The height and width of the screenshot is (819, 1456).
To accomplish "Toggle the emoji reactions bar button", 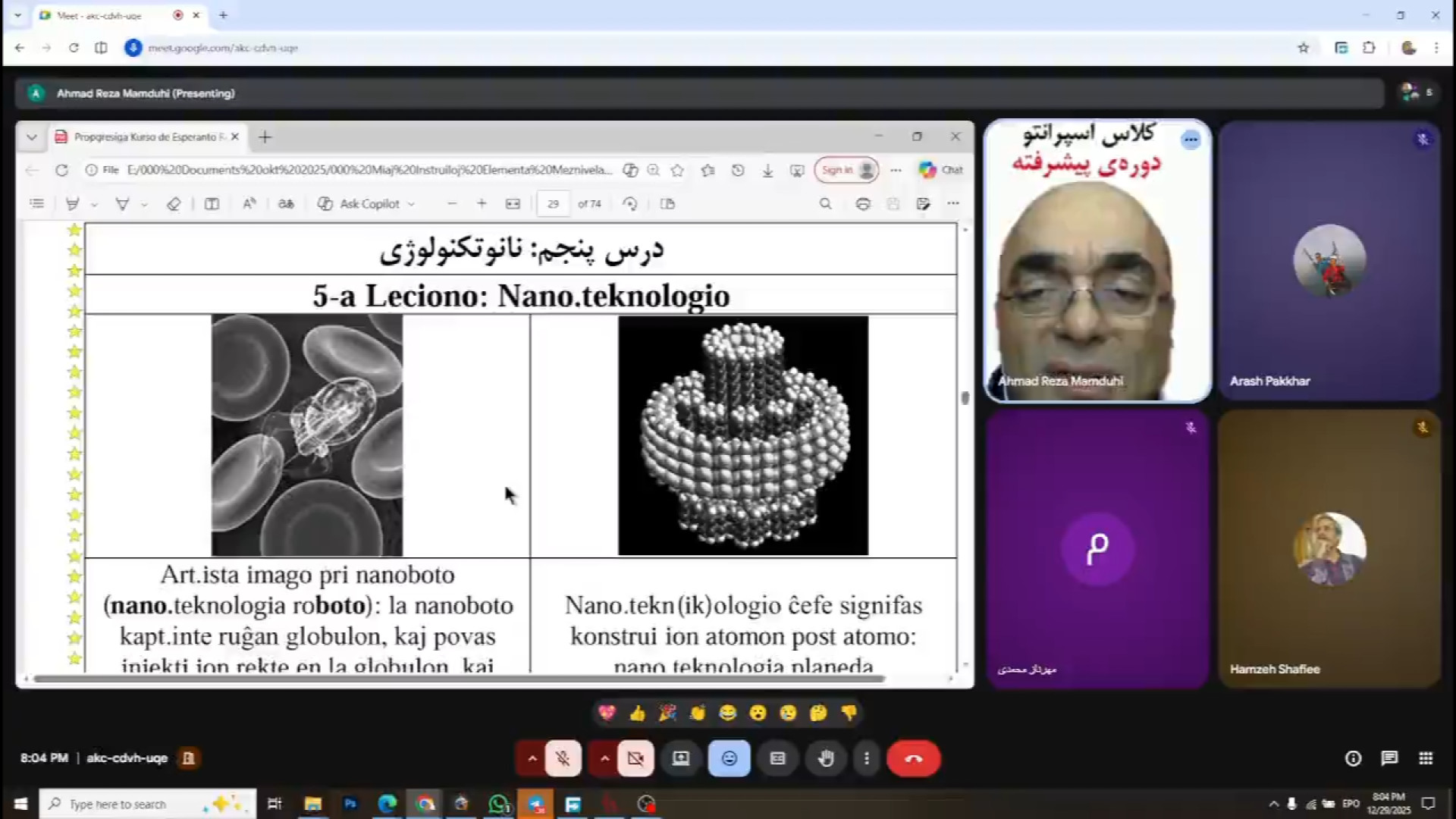I will coord(729,758).
